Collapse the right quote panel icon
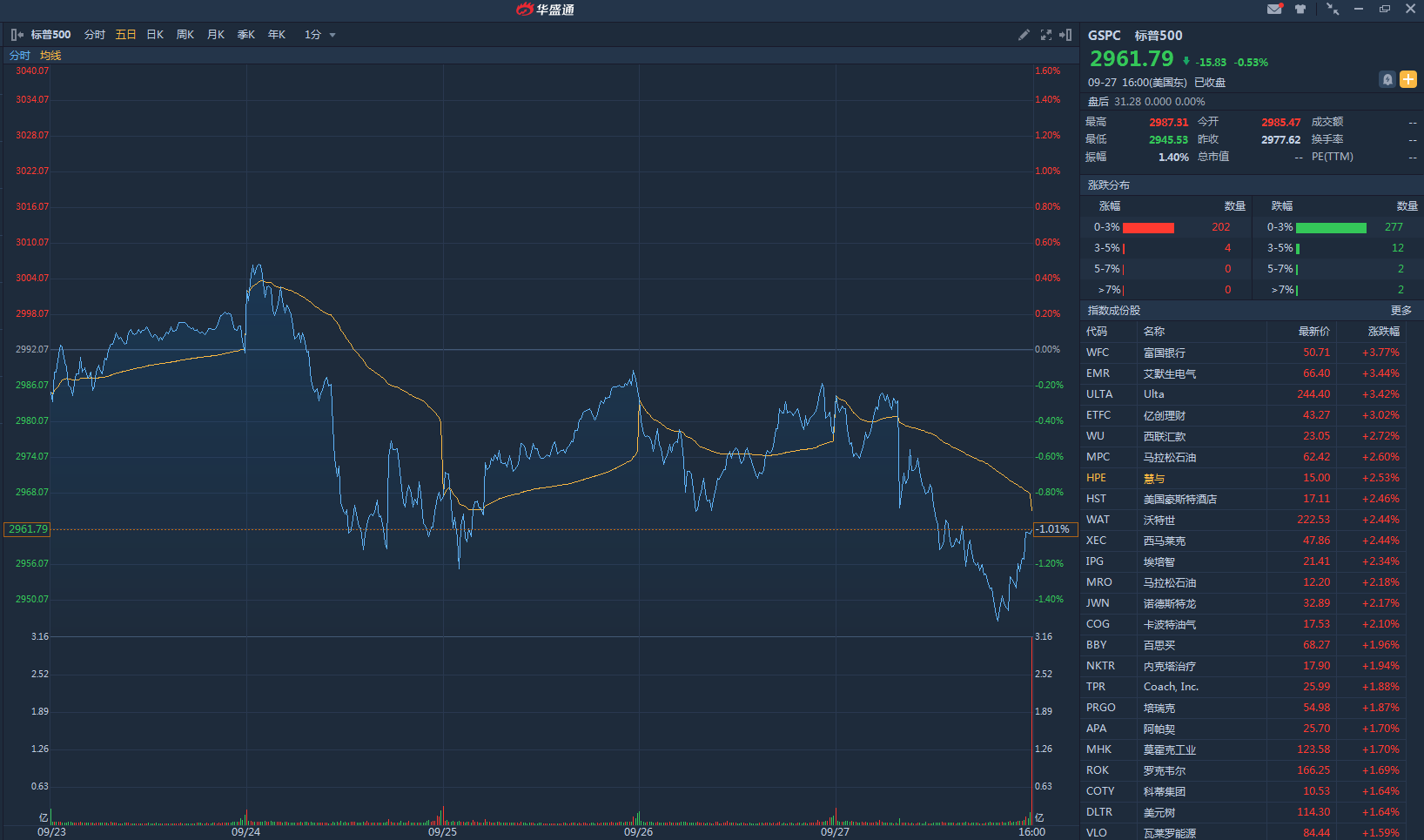This screenshot has height=840, width=1424. 1065,35
